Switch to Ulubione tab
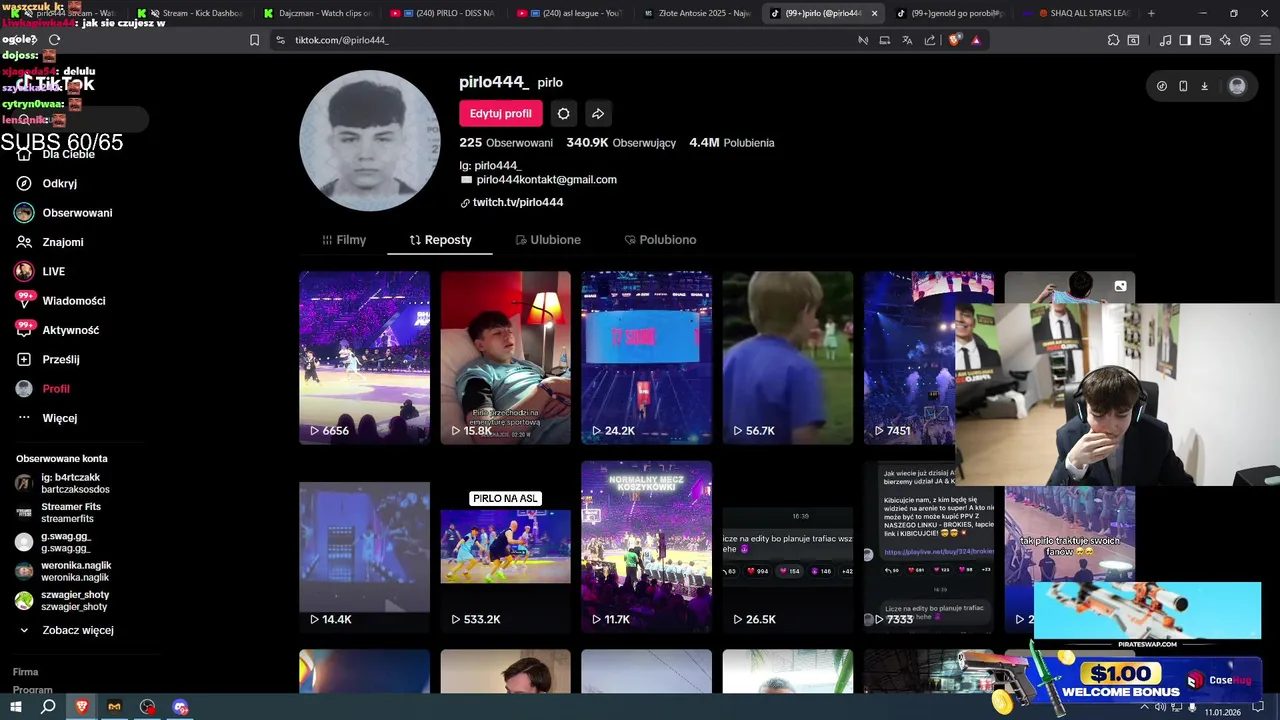This screenshot has height=720, width=1280. point(548,240)
